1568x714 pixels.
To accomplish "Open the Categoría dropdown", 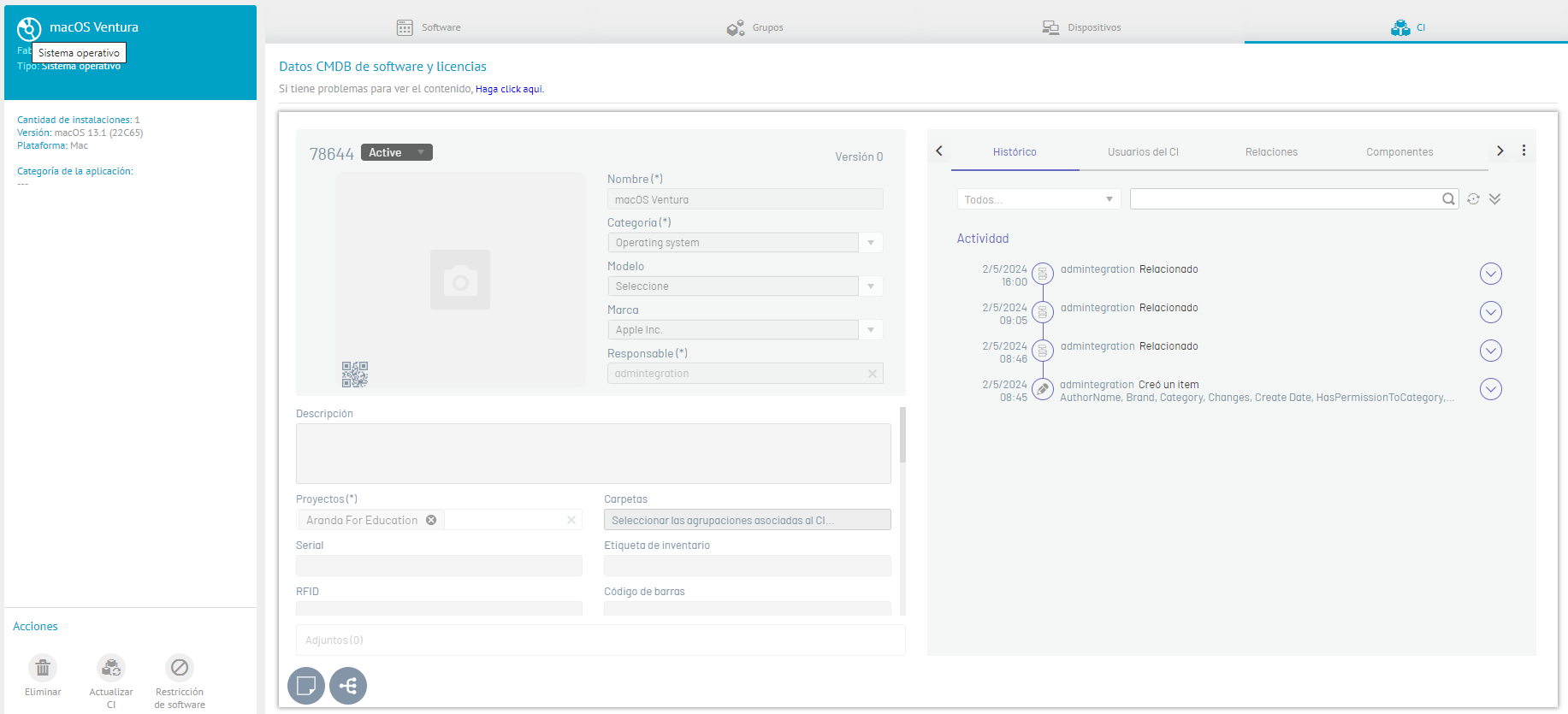I will click(871, 243).
